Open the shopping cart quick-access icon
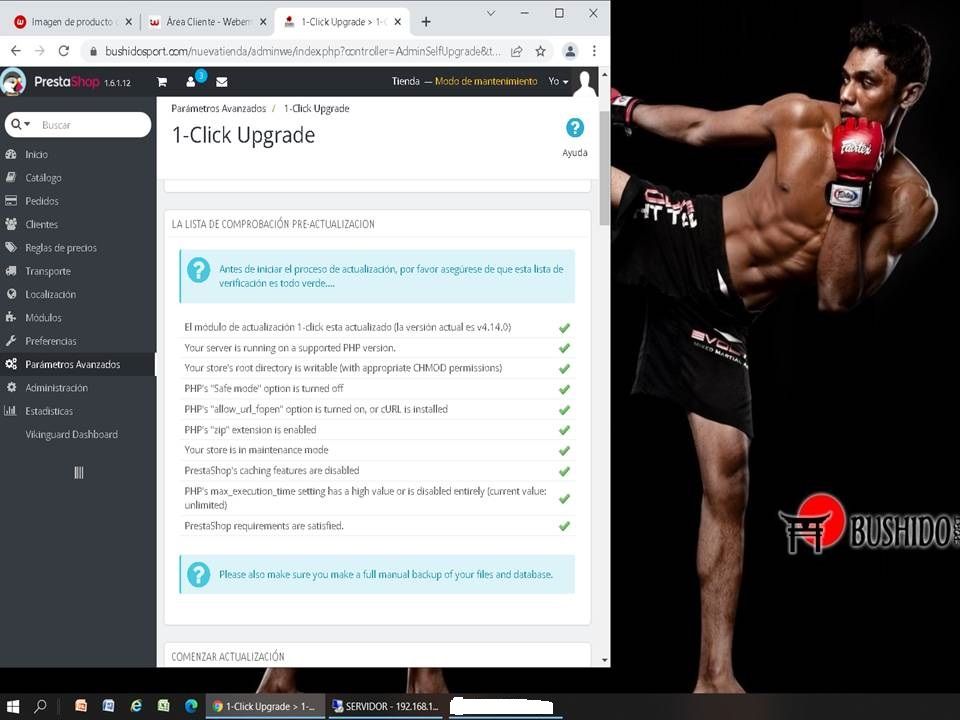The image size is (960, 720). point(162,81)
